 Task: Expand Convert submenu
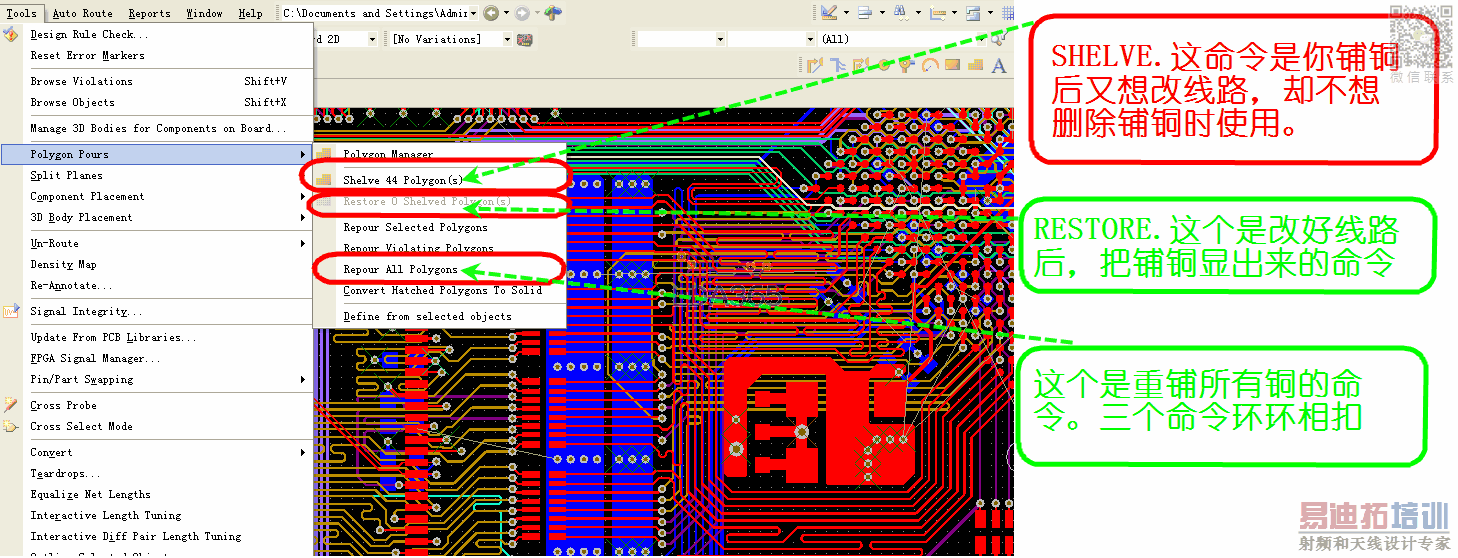point(157,453)
